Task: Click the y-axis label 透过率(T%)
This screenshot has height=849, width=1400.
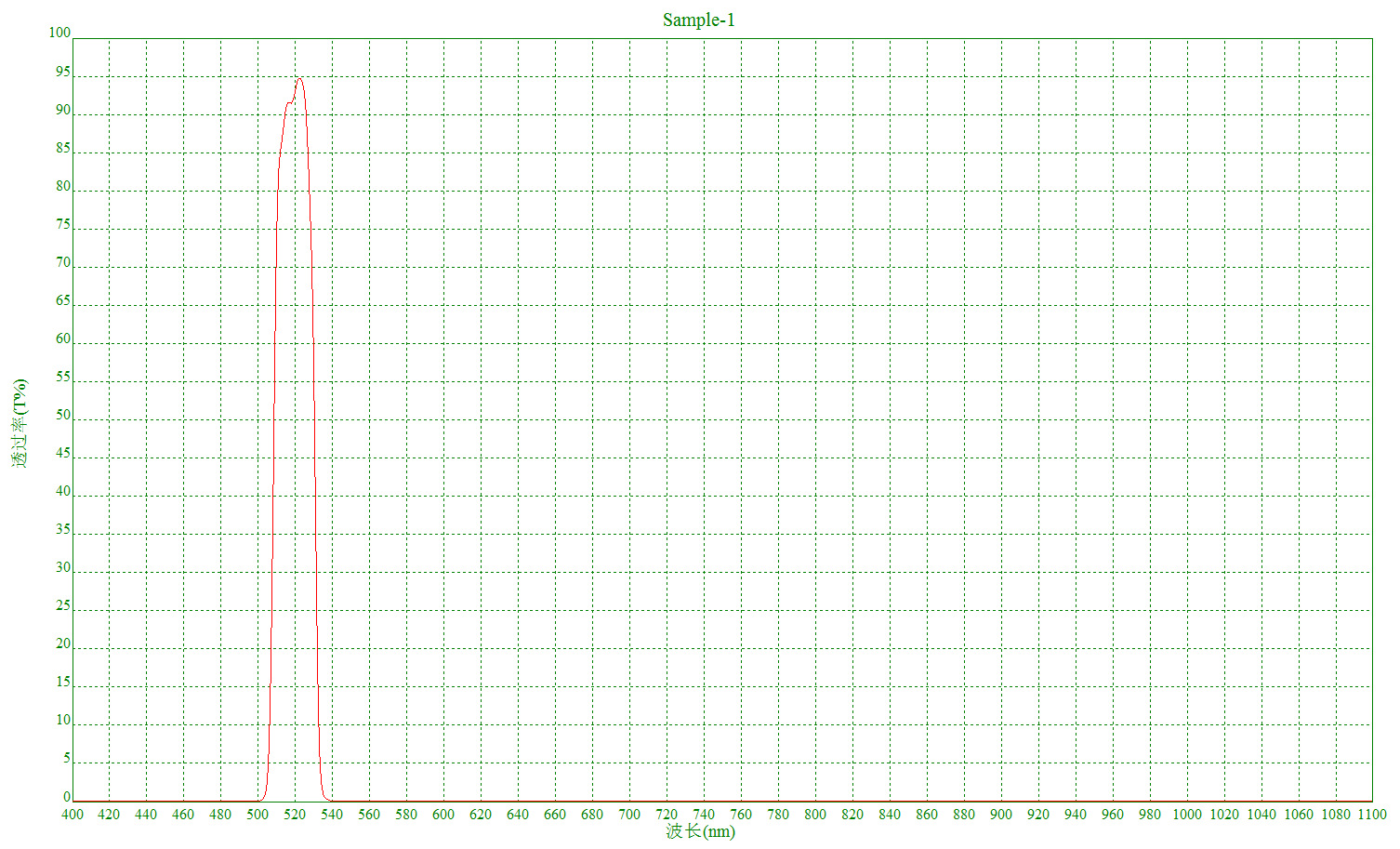Action: point(20,423)
